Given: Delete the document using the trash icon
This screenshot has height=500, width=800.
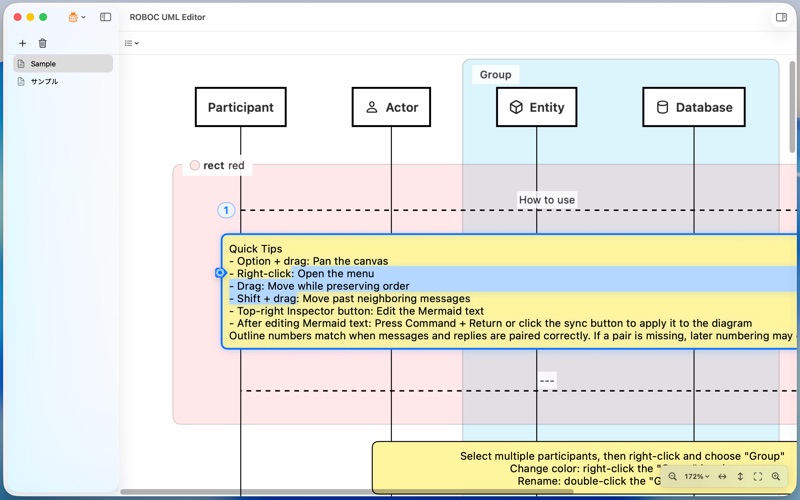Looking at the screenshot, I should (43, 43).
